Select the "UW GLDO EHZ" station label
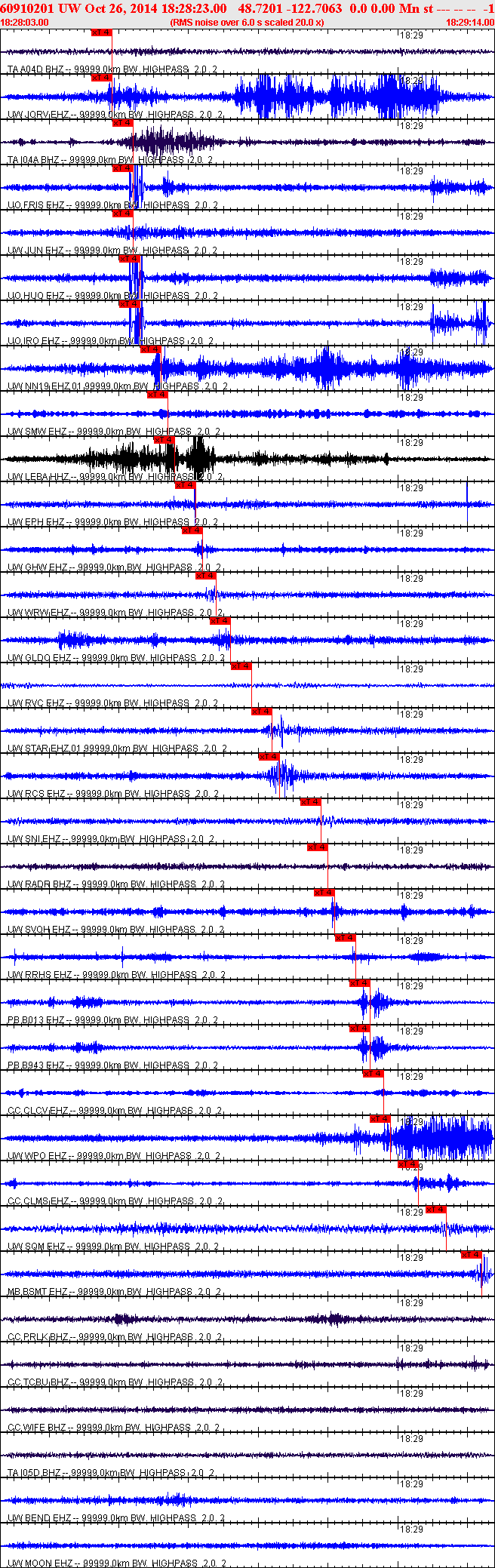495x1568 pixels. pos(39,658)
